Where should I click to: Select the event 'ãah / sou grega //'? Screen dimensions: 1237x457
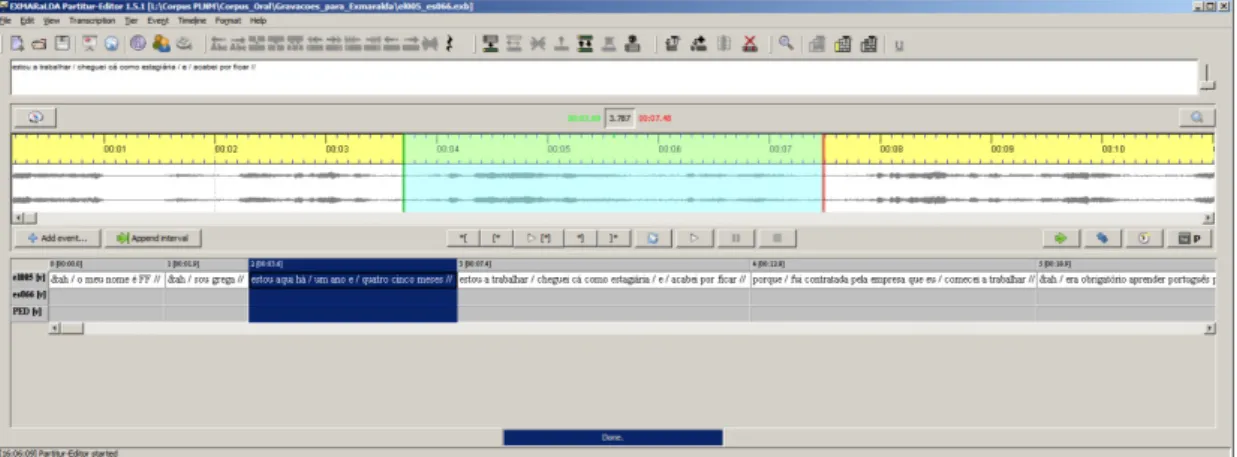[x=206, y=280]
